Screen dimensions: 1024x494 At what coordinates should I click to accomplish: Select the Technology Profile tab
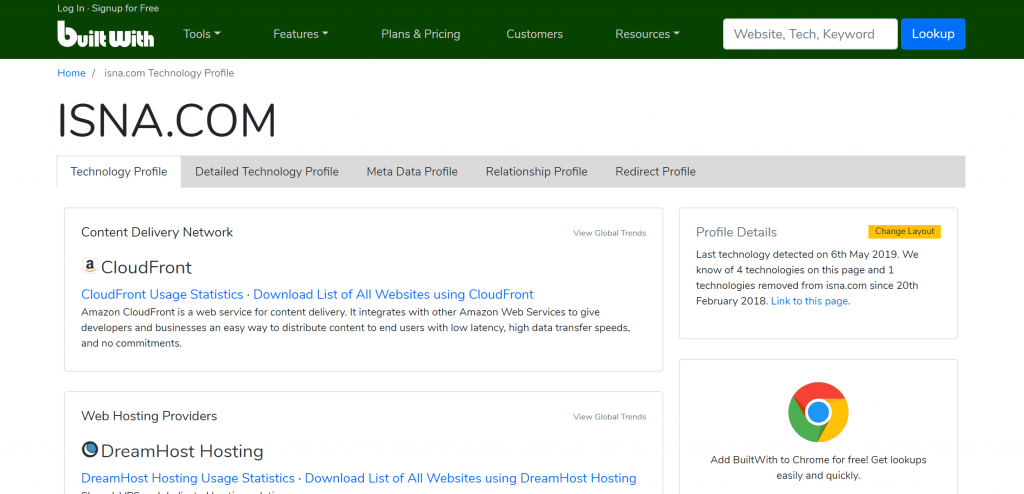coord(119,172)
